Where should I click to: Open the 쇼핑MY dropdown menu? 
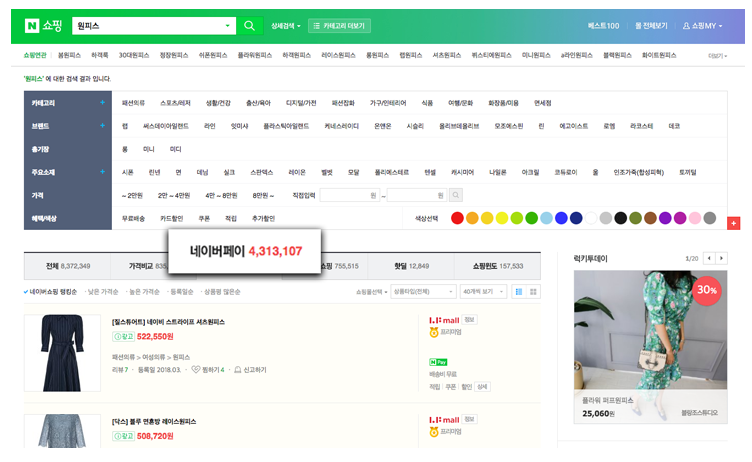(x=703, y=26)
